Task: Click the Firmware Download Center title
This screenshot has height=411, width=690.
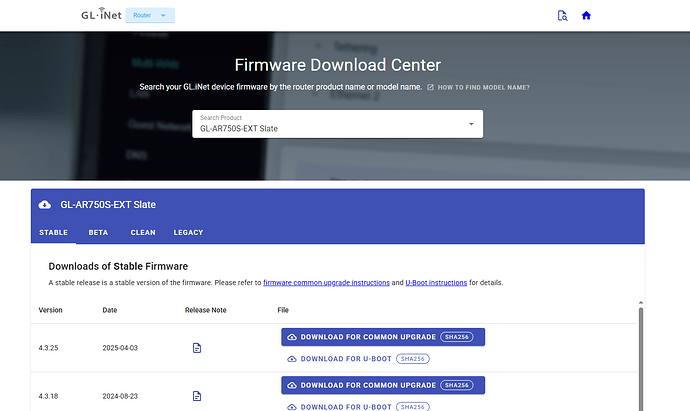Action: point(338,65)
